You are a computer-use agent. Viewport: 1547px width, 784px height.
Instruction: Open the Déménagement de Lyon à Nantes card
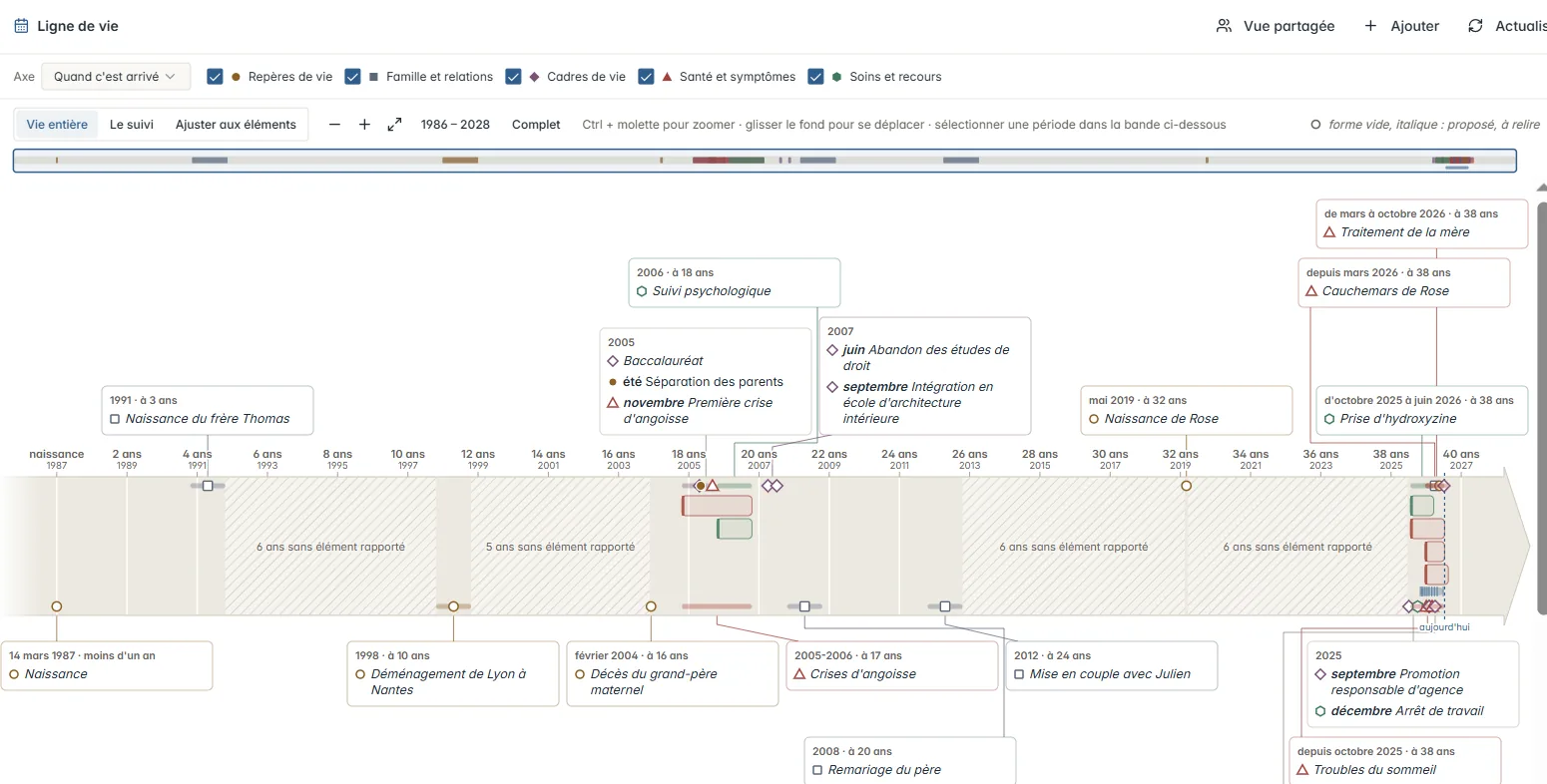pos(453,673)
